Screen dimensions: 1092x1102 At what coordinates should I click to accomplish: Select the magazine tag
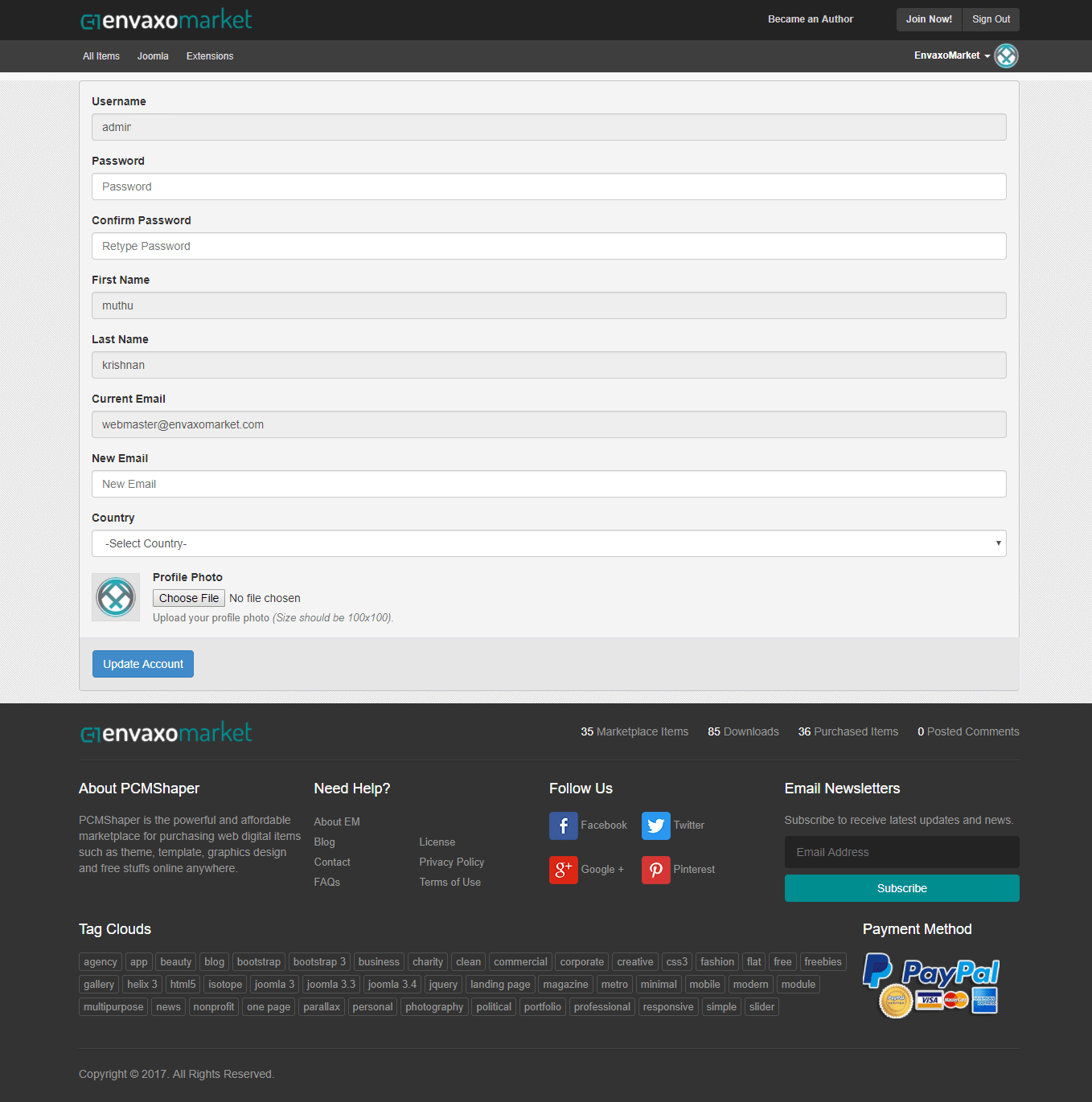click(565, 985)
